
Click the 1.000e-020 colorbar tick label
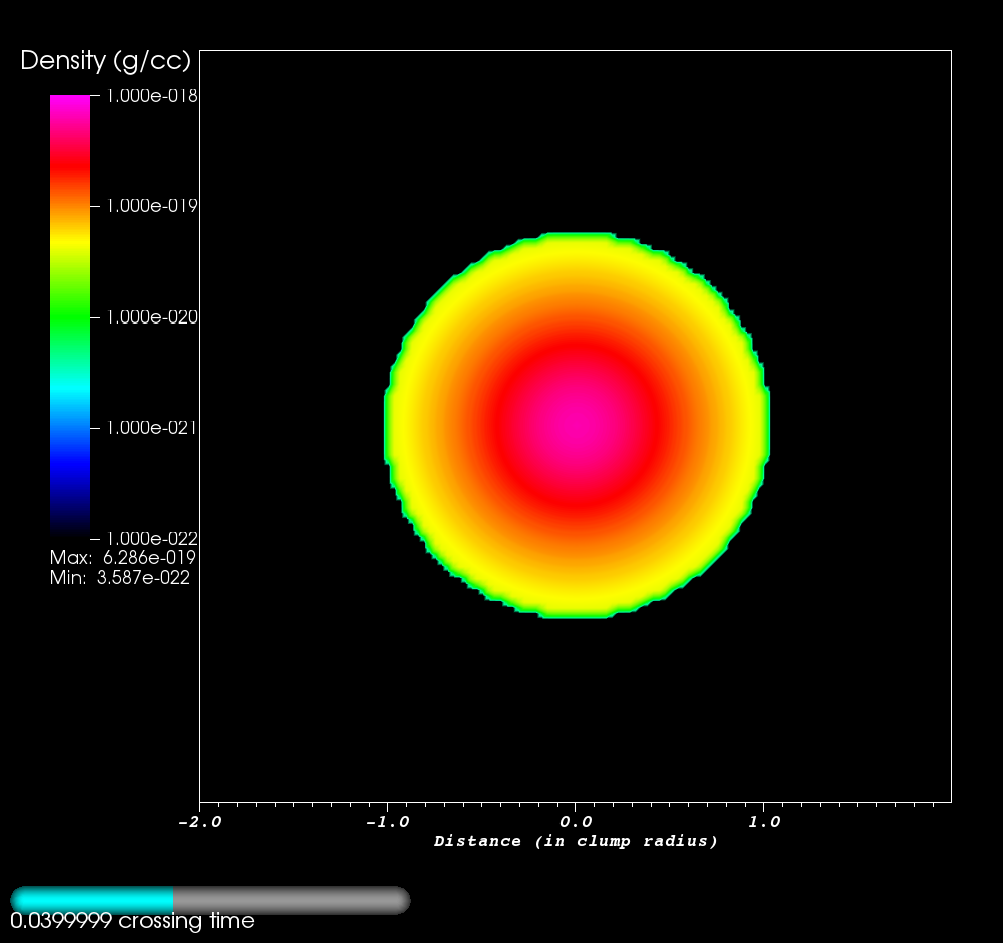(152, 317)
